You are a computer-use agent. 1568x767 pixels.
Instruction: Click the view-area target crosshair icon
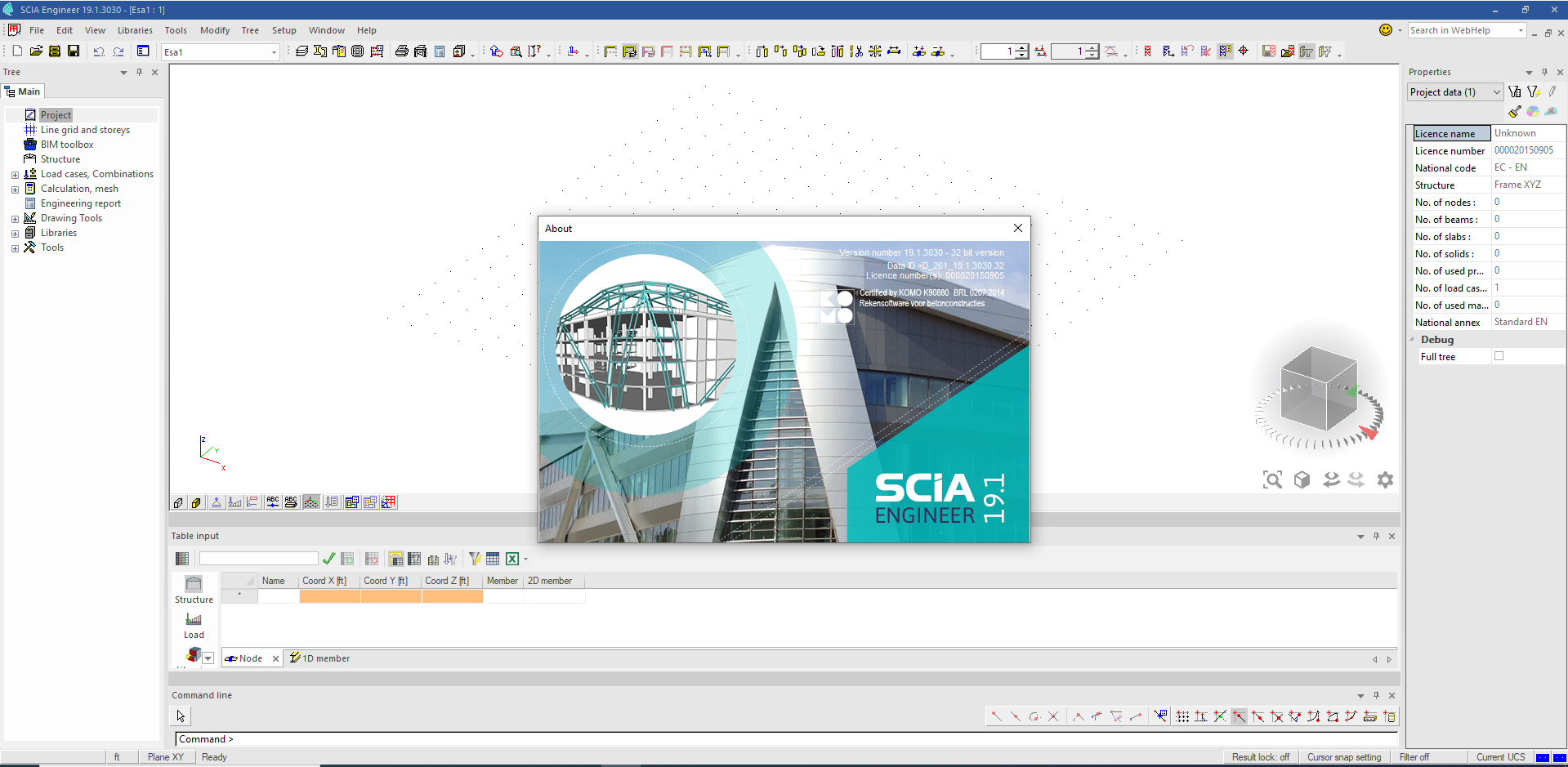click(x=1243, y=51)
